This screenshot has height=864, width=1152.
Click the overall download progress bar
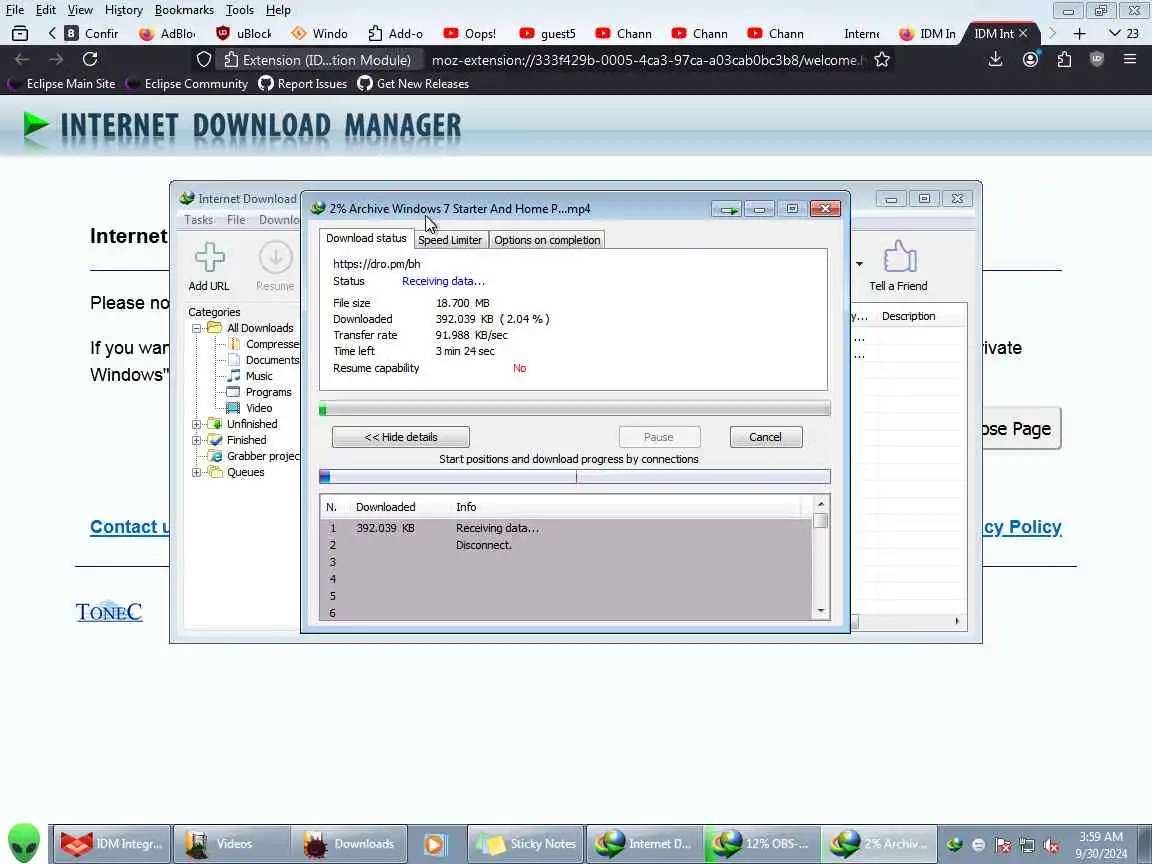575,409
